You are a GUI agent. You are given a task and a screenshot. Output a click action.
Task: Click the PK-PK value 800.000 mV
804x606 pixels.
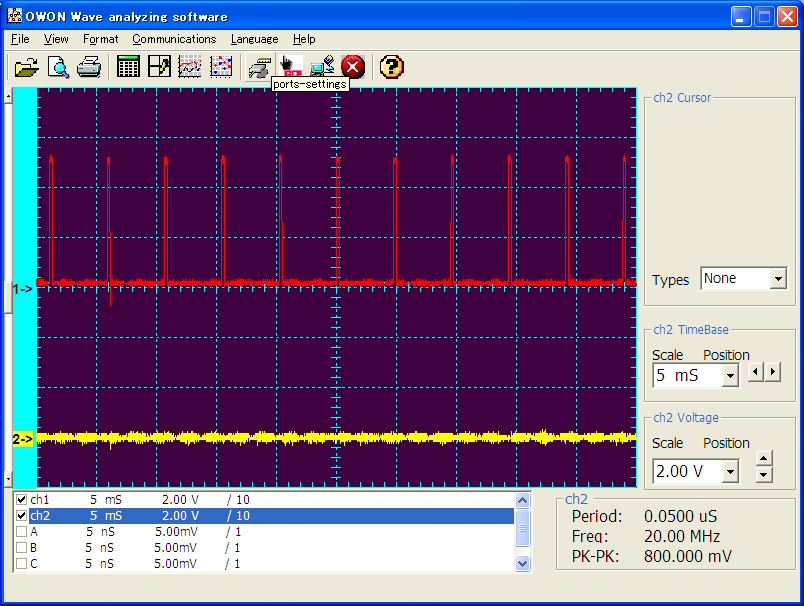tap(688, 556)
